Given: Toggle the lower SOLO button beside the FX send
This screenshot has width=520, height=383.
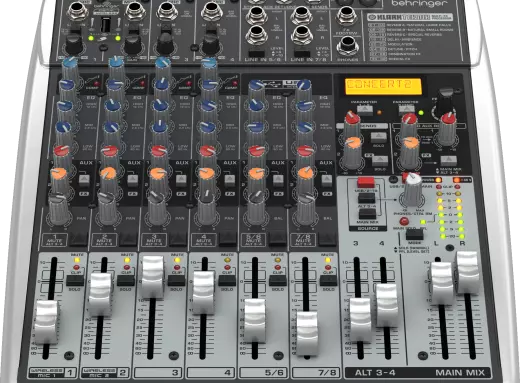Looking at the screenshot, I should 379,160.
